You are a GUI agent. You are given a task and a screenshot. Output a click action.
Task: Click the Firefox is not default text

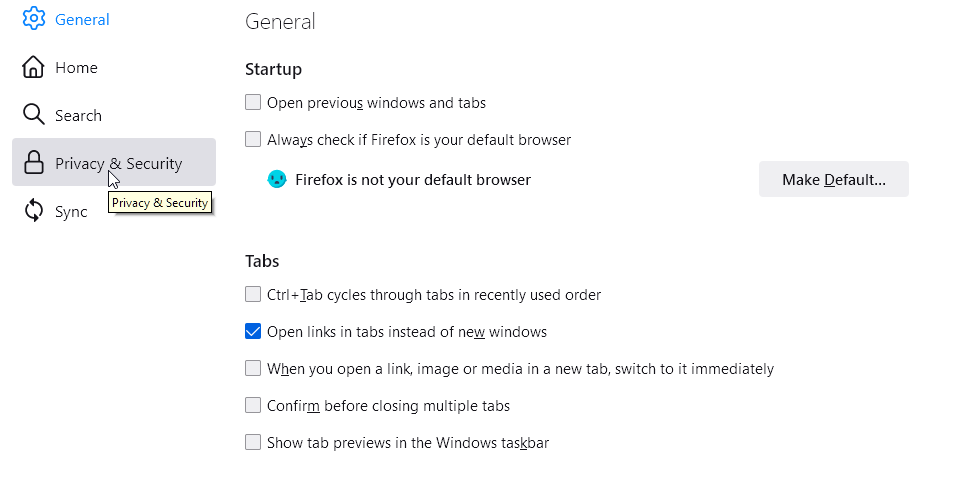(x=413, y=180)
